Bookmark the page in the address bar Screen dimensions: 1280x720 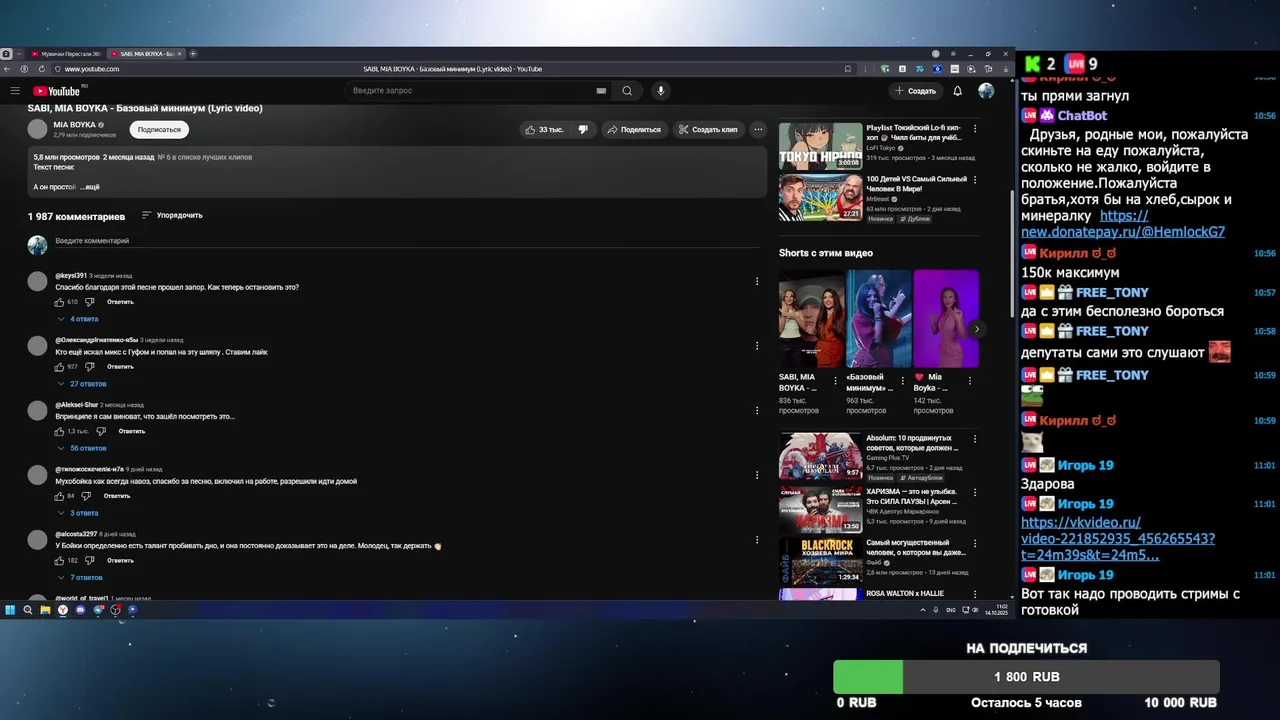tap(848, 69)
